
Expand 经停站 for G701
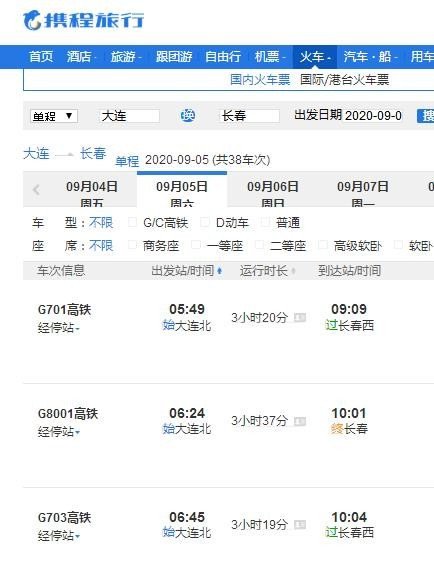tap(59, 328)
